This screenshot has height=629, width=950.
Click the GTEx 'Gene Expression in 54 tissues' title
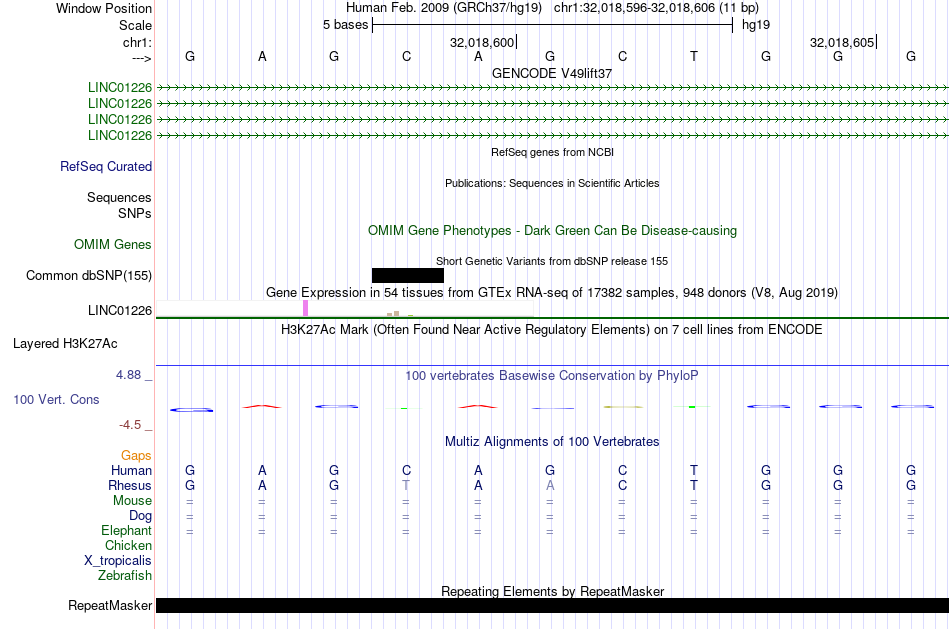click(x=552, y=293)
